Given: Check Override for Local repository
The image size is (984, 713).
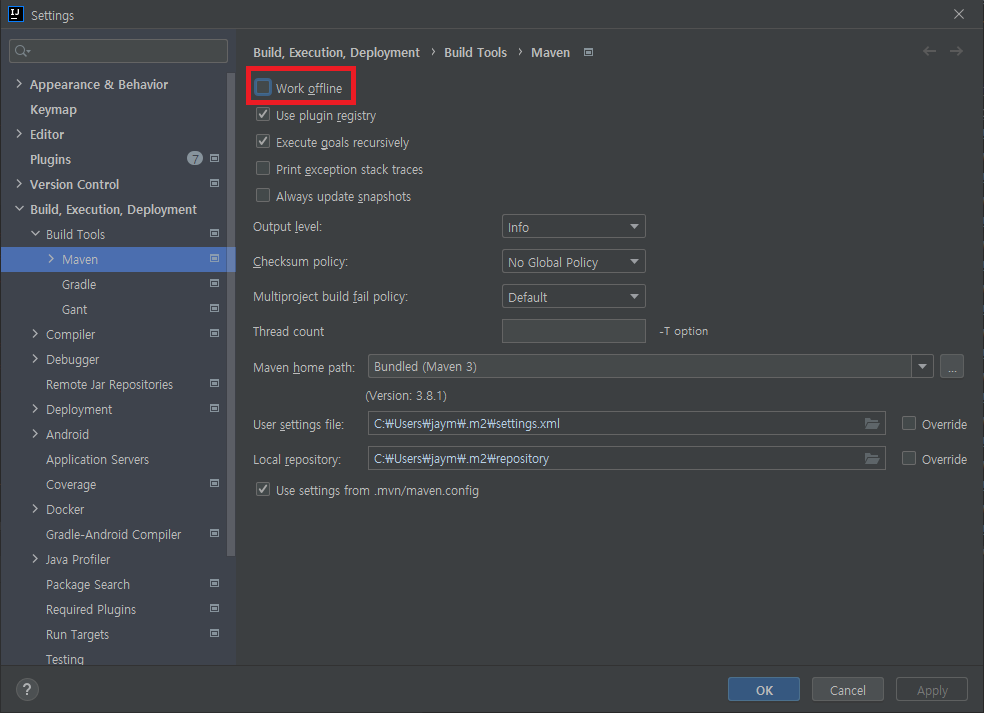Looking at the screenshot, I should pyautogui.click(x=909, y=459).
